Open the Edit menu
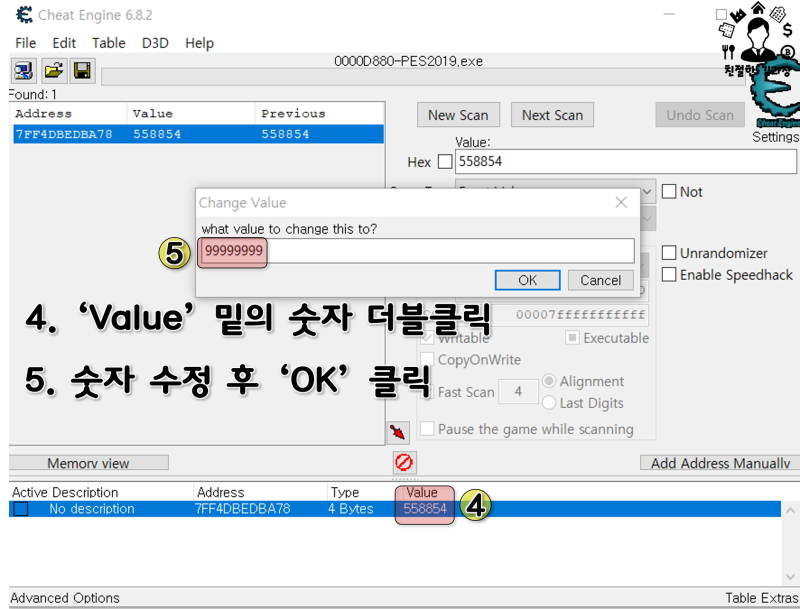This screenshot has width=800, height=609. click(x=64, y=43)
